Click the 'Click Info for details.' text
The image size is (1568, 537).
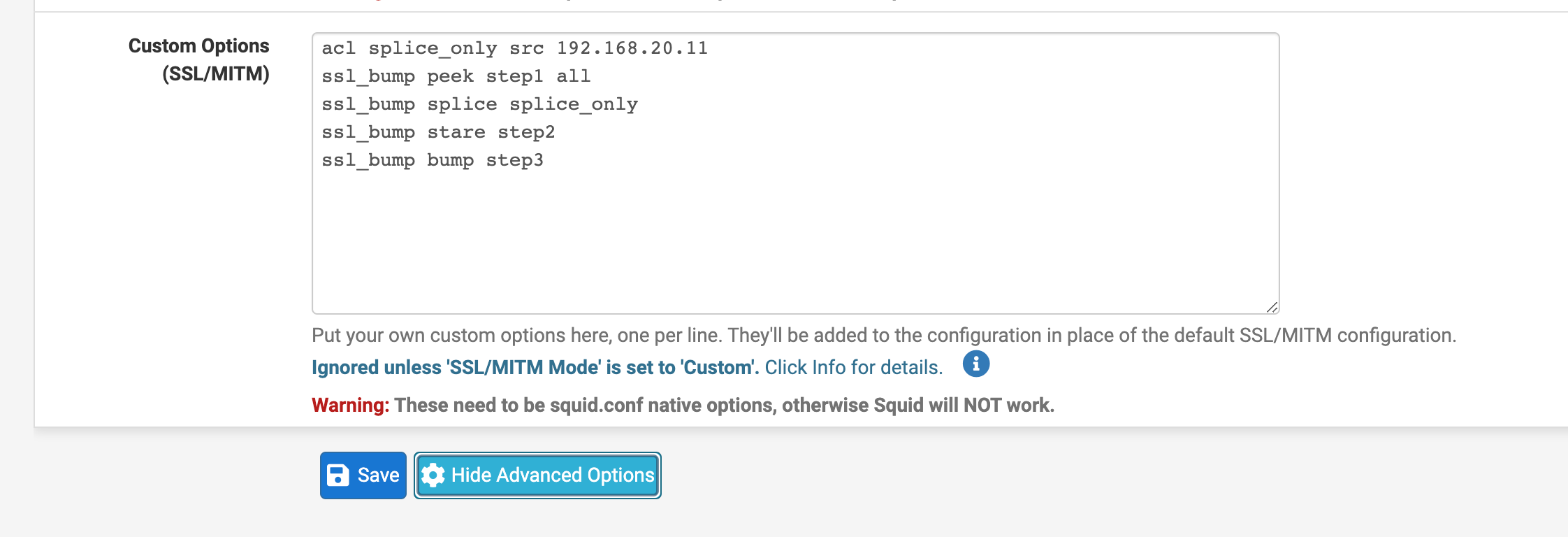854,367
